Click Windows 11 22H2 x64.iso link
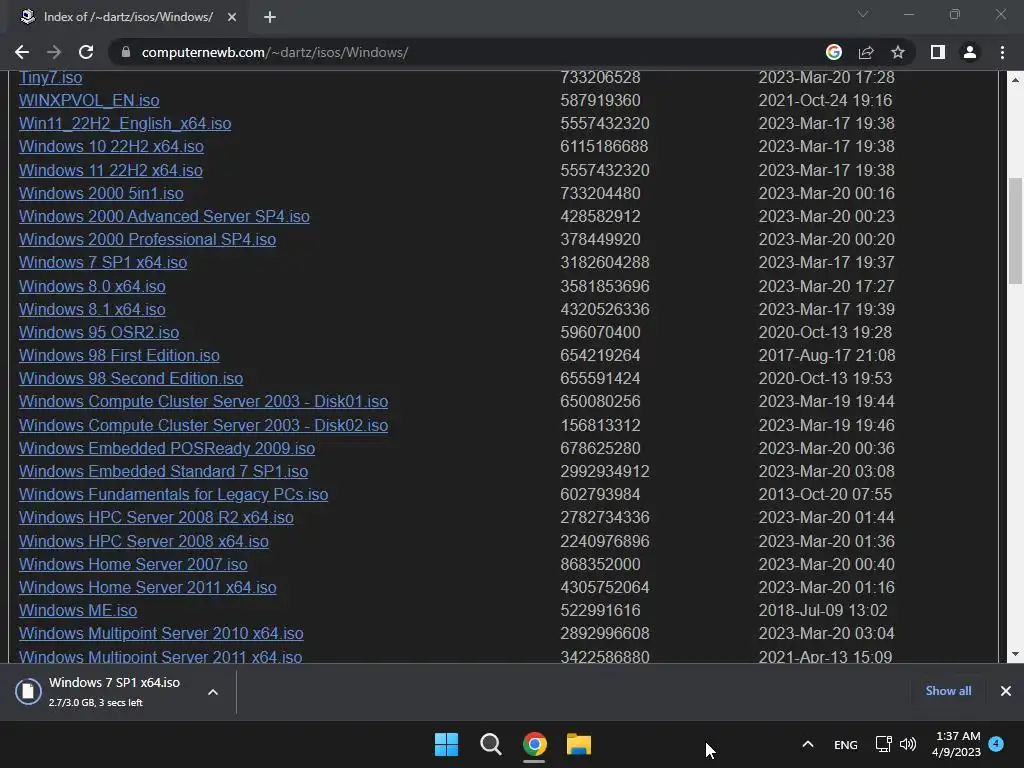Image resolution: width=1024 pixels, height=768 pixels. [110, 170]
